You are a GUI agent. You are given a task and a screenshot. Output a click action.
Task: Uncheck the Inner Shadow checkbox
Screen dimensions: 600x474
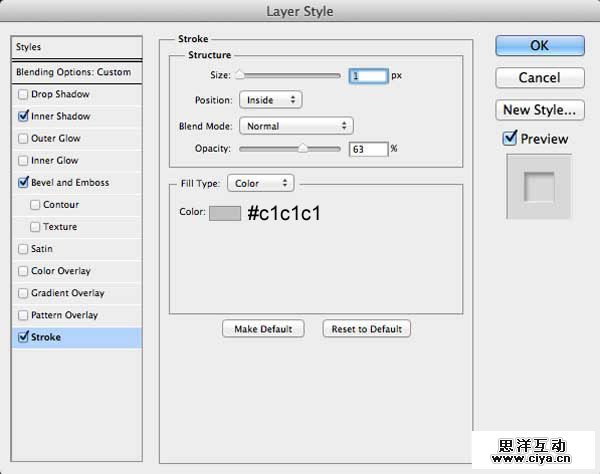pos(23,117)
